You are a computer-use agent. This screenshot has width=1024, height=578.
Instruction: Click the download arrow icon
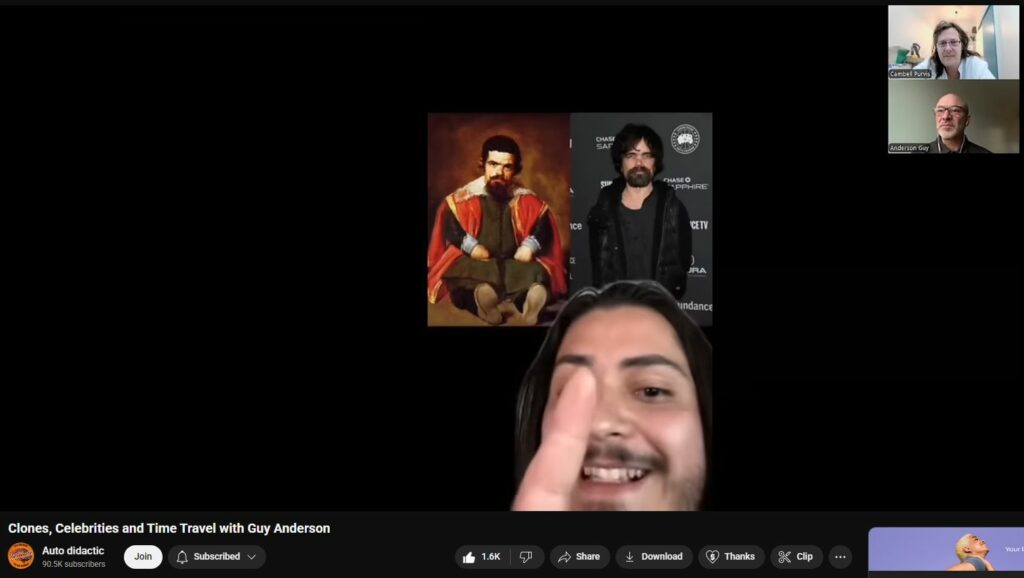click(x=630, y=557)
